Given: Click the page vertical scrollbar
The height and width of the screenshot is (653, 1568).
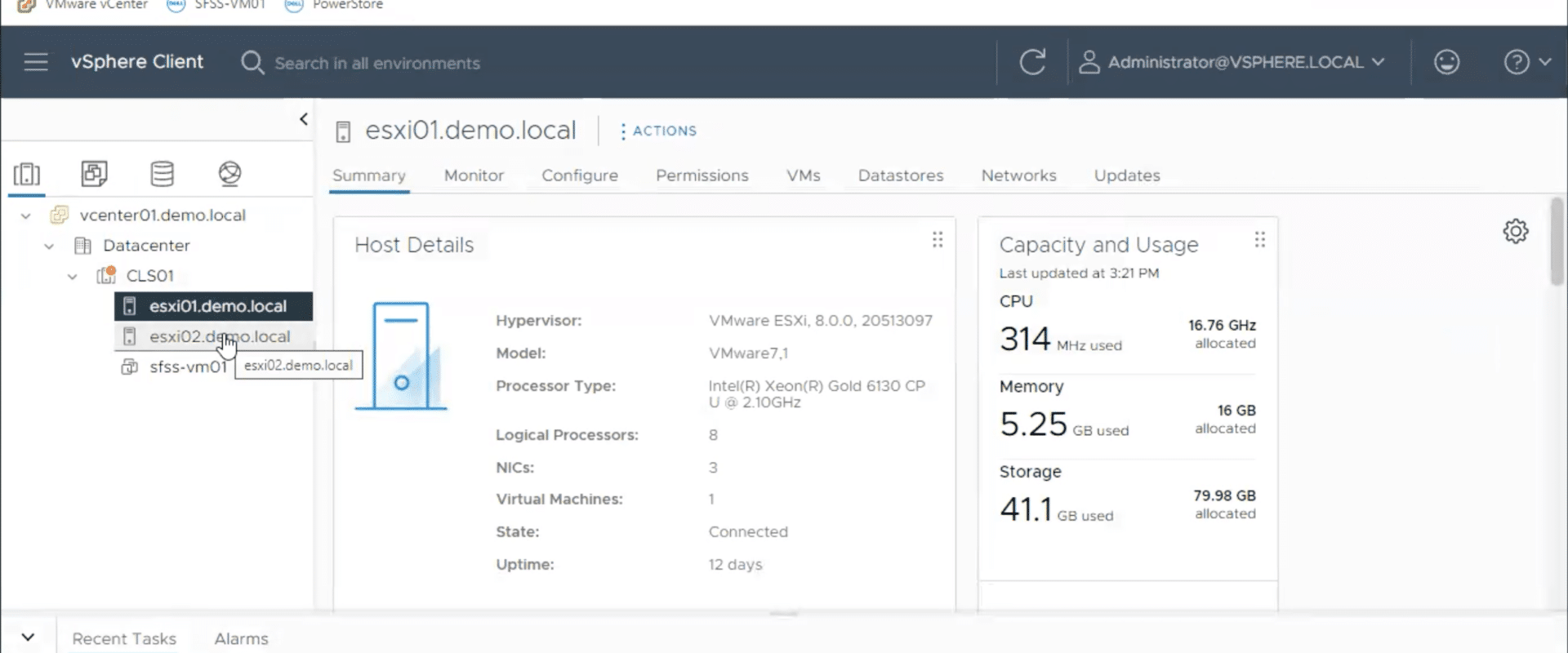Looking at the screenshot, I should coord(1557,242).
